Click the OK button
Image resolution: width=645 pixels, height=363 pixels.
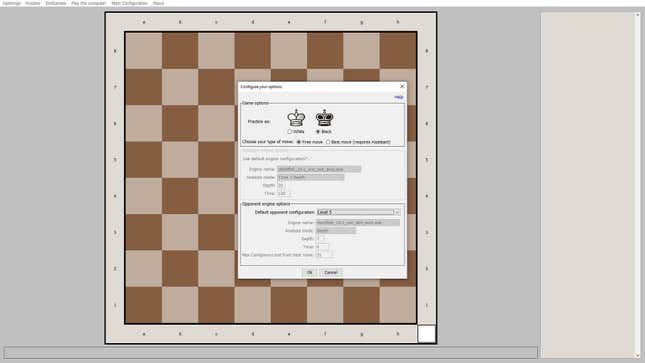pyautogui.click(x=309, y=272)
